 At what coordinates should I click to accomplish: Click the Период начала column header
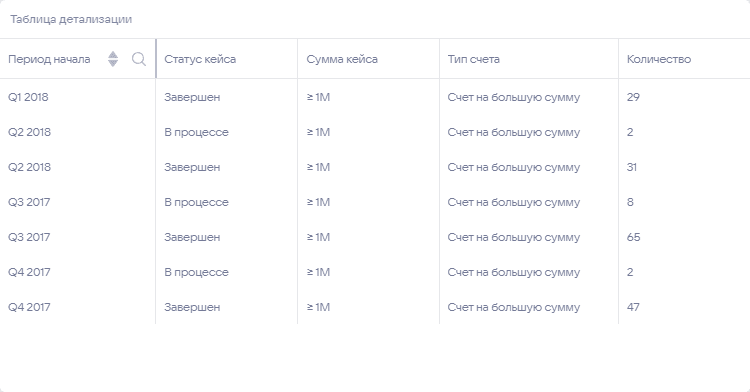tap(49, 59)
